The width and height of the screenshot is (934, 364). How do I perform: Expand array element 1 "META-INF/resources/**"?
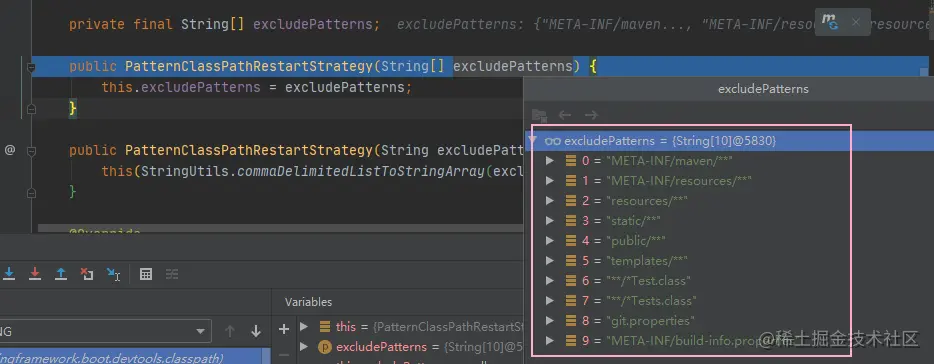click(550, 181)
